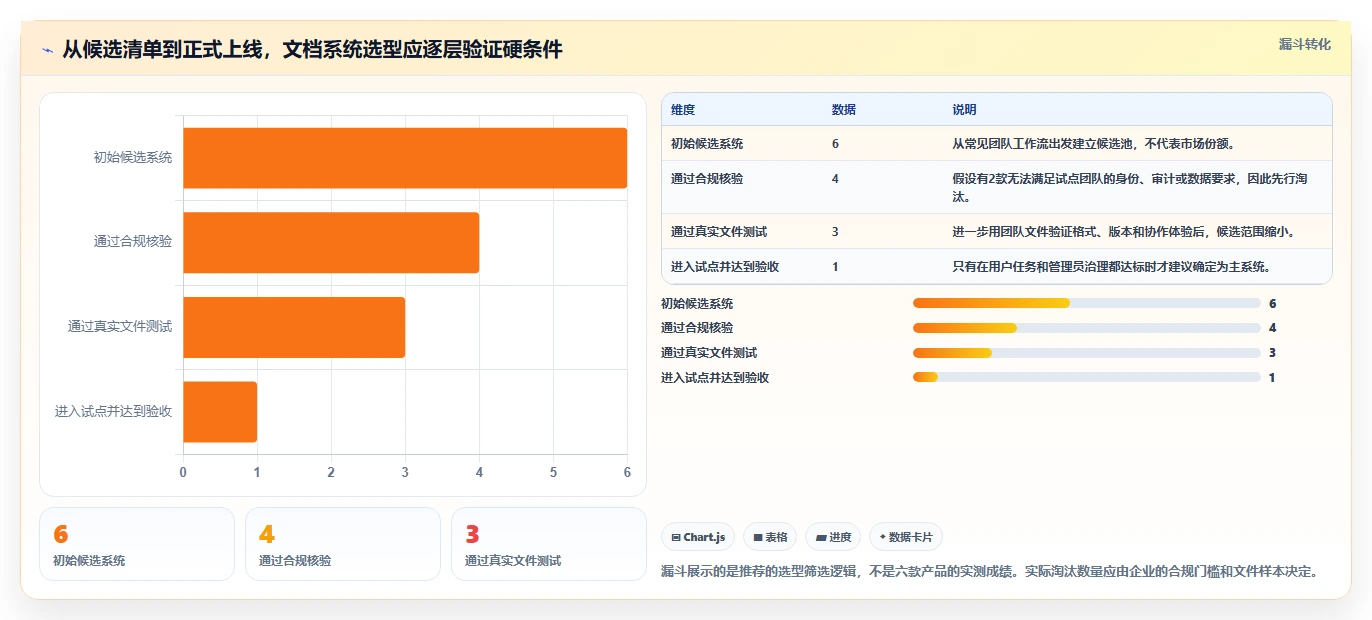Click the 维度 table column header
This screenshot has height=620, width=1372.
click(683, 110)
